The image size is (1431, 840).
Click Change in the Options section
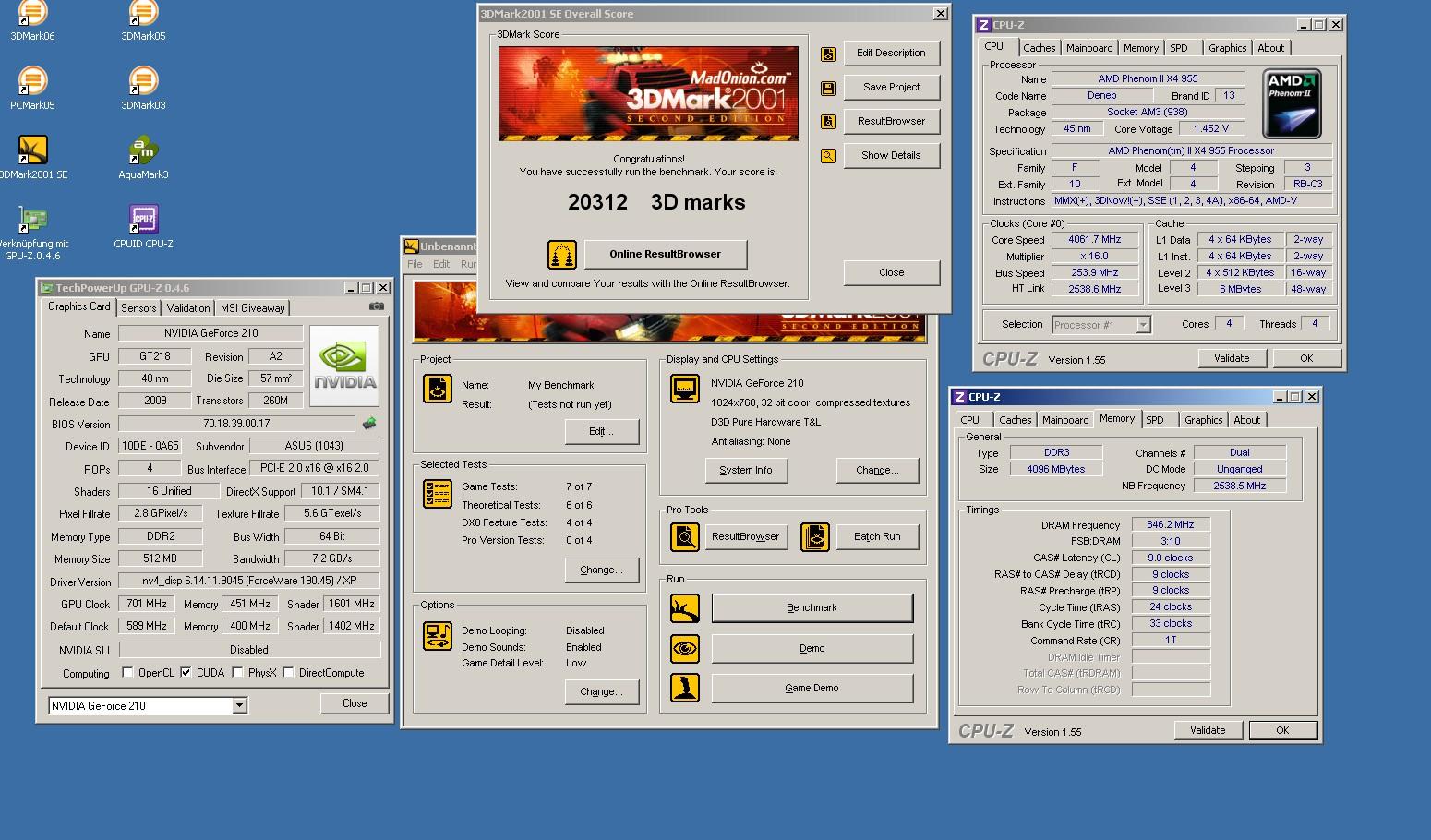pyautogui.click(x=601, y=691)
